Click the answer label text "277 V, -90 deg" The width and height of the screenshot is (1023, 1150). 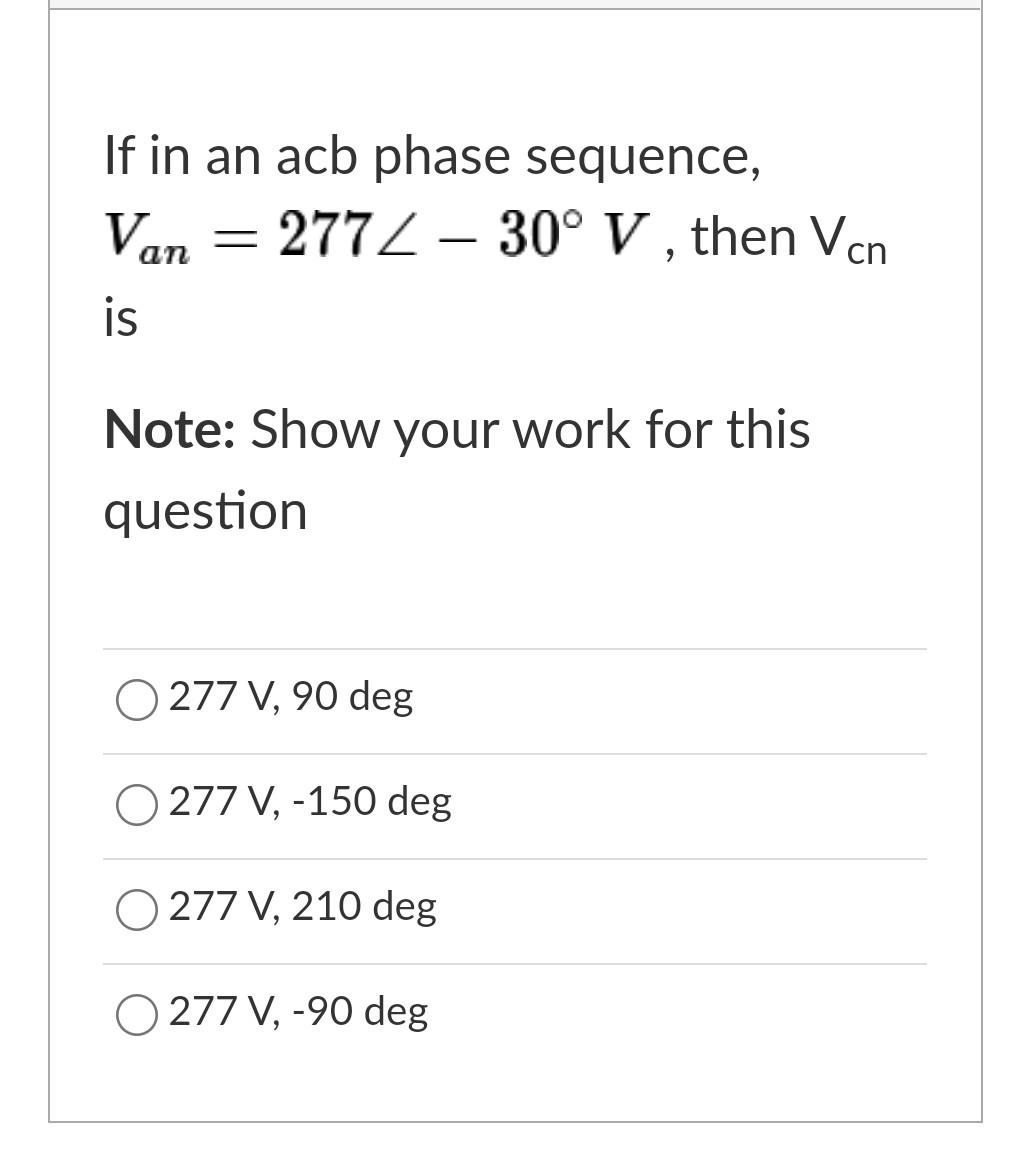(x=297, y=1012)
